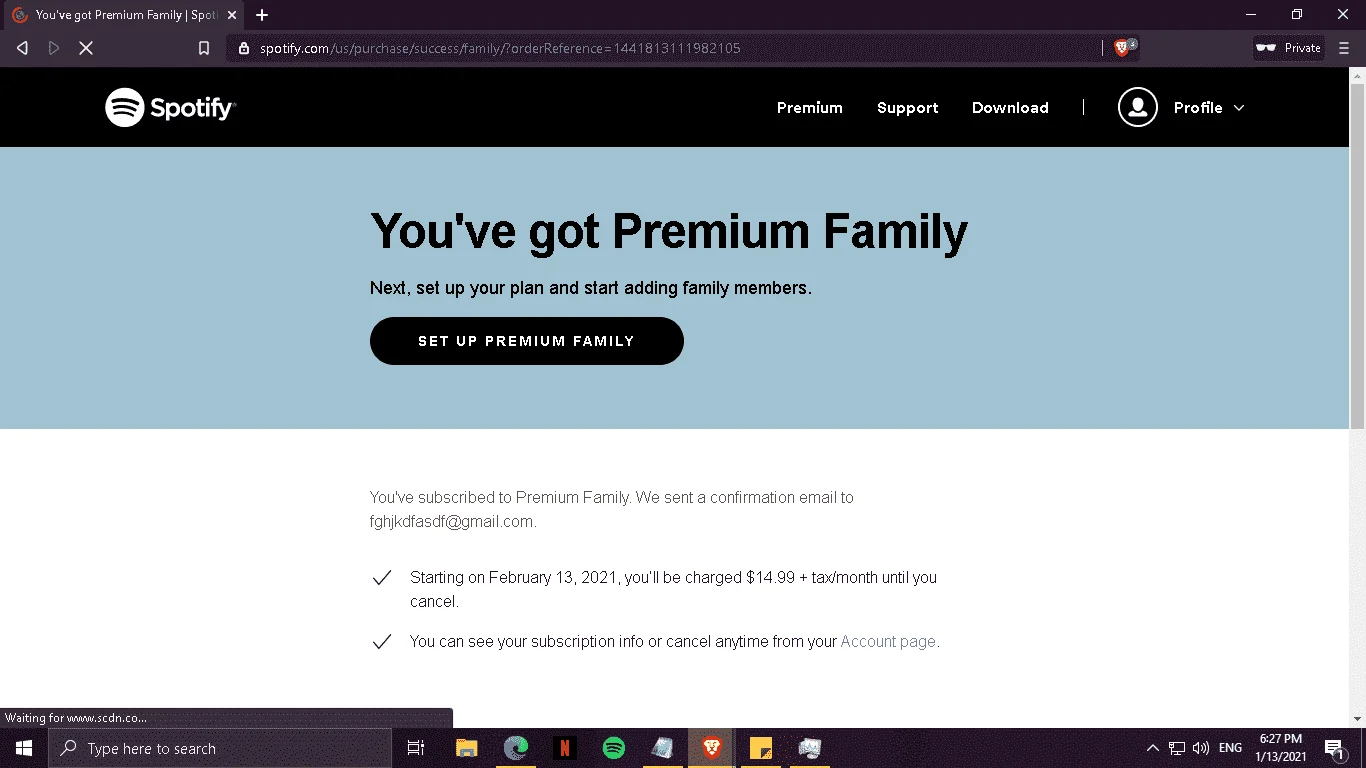
Task: Click the Spotify logo in header
Action: tap(171, 107)
